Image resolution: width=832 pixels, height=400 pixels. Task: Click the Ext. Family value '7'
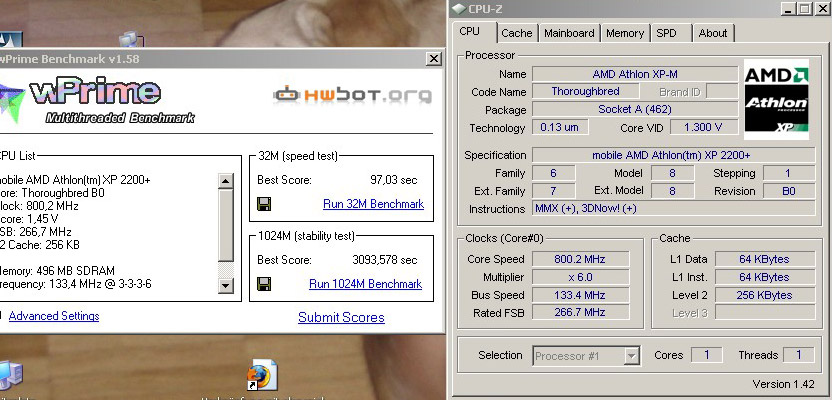pos(553,191)
